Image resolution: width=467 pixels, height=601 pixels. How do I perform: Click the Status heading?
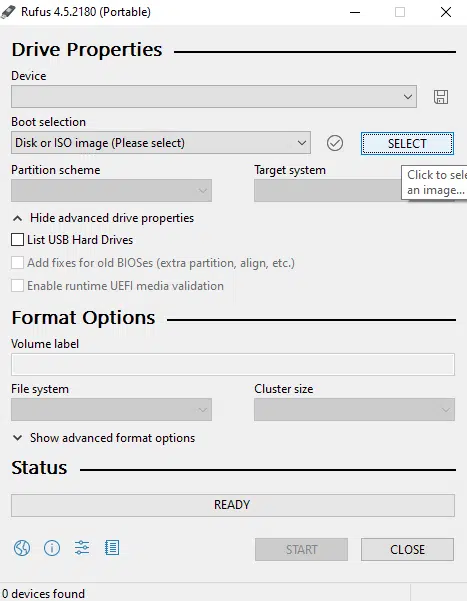click(x=39, y=468)
